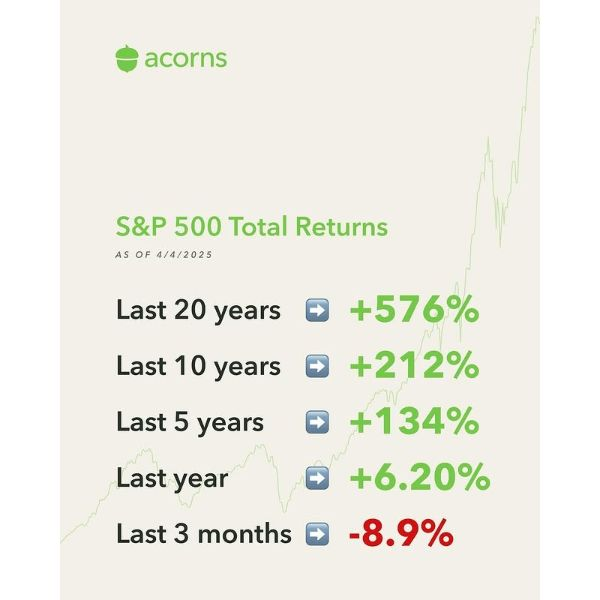Click the +576% return value
The height and width of the screenshot is (600, 600).
(414, 310)
